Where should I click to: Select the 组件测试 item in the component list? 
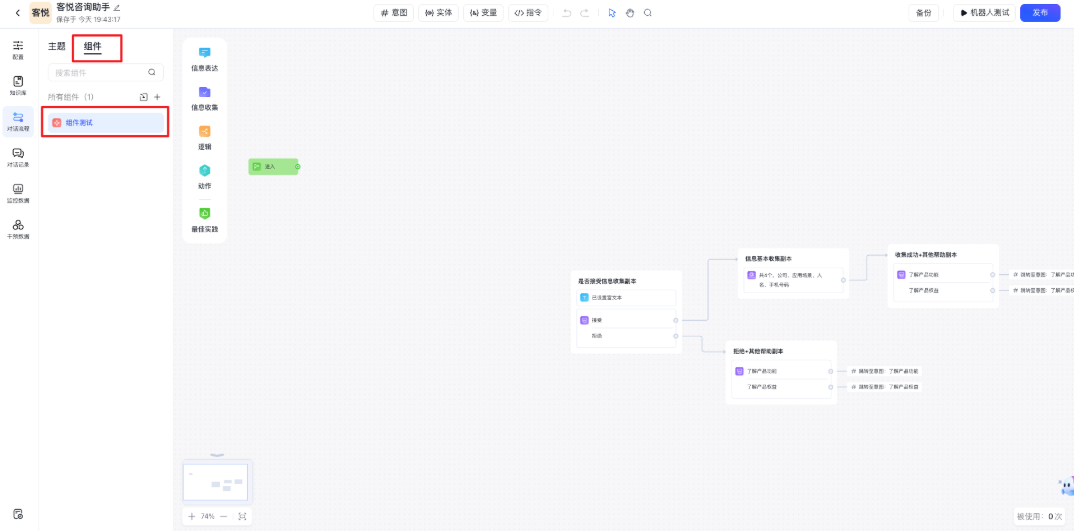[x=106, y=122]
